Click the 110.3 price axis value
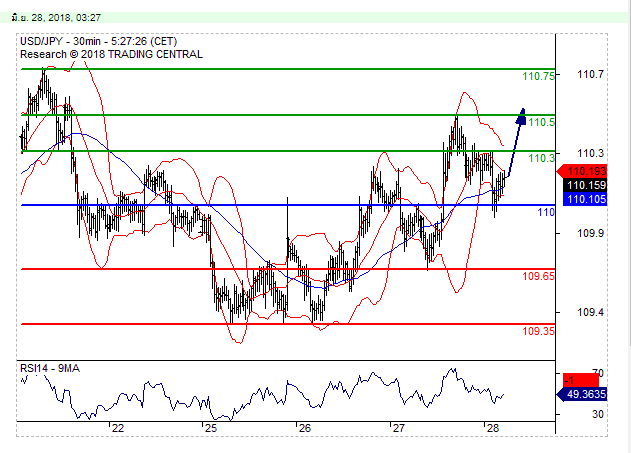Image resolution: width=631 pixels, height=453 pixels. point(590,153)
